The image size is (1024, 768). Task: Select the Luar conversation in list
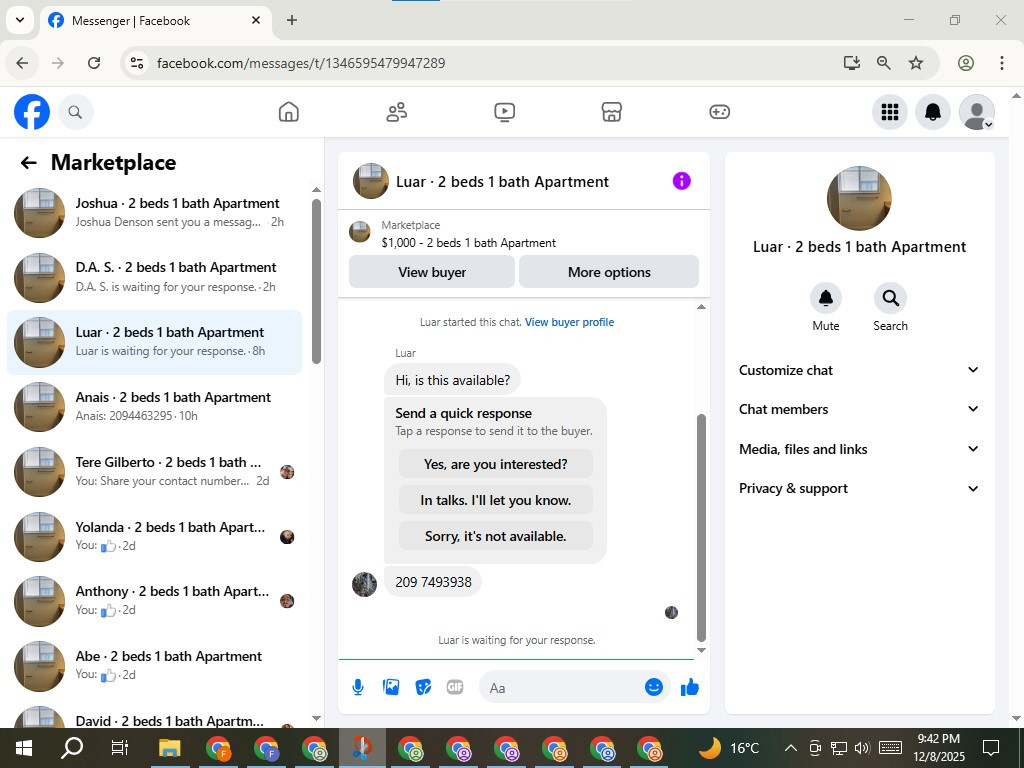154,342
